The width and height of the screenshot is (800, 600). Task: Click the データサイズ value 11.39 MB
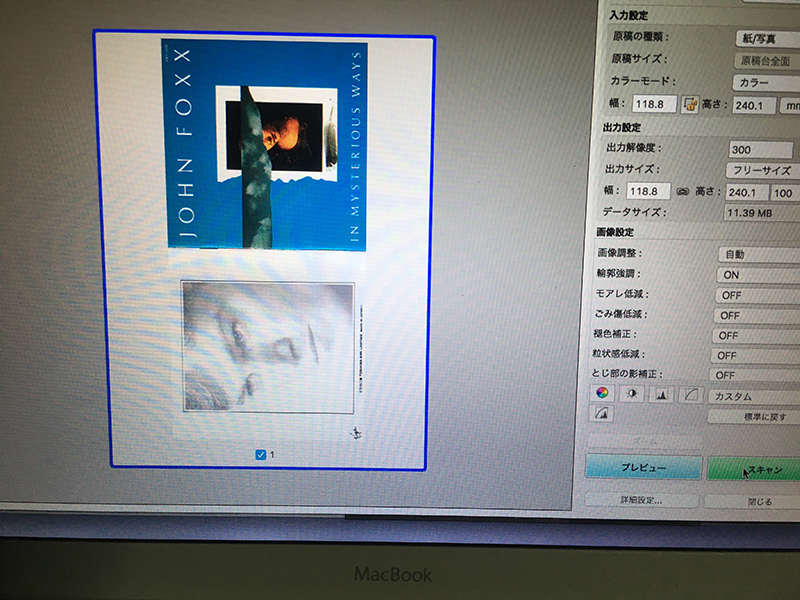point(762,213)
